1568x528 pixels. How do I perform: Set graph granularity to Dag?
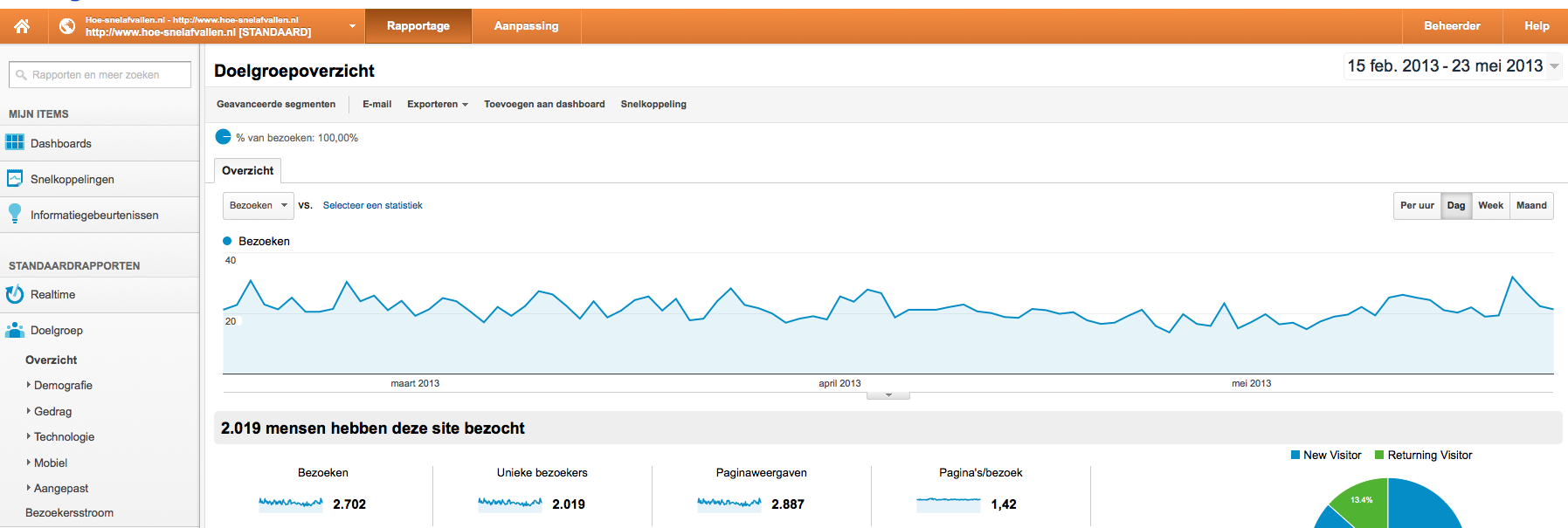coord(1456,205)
